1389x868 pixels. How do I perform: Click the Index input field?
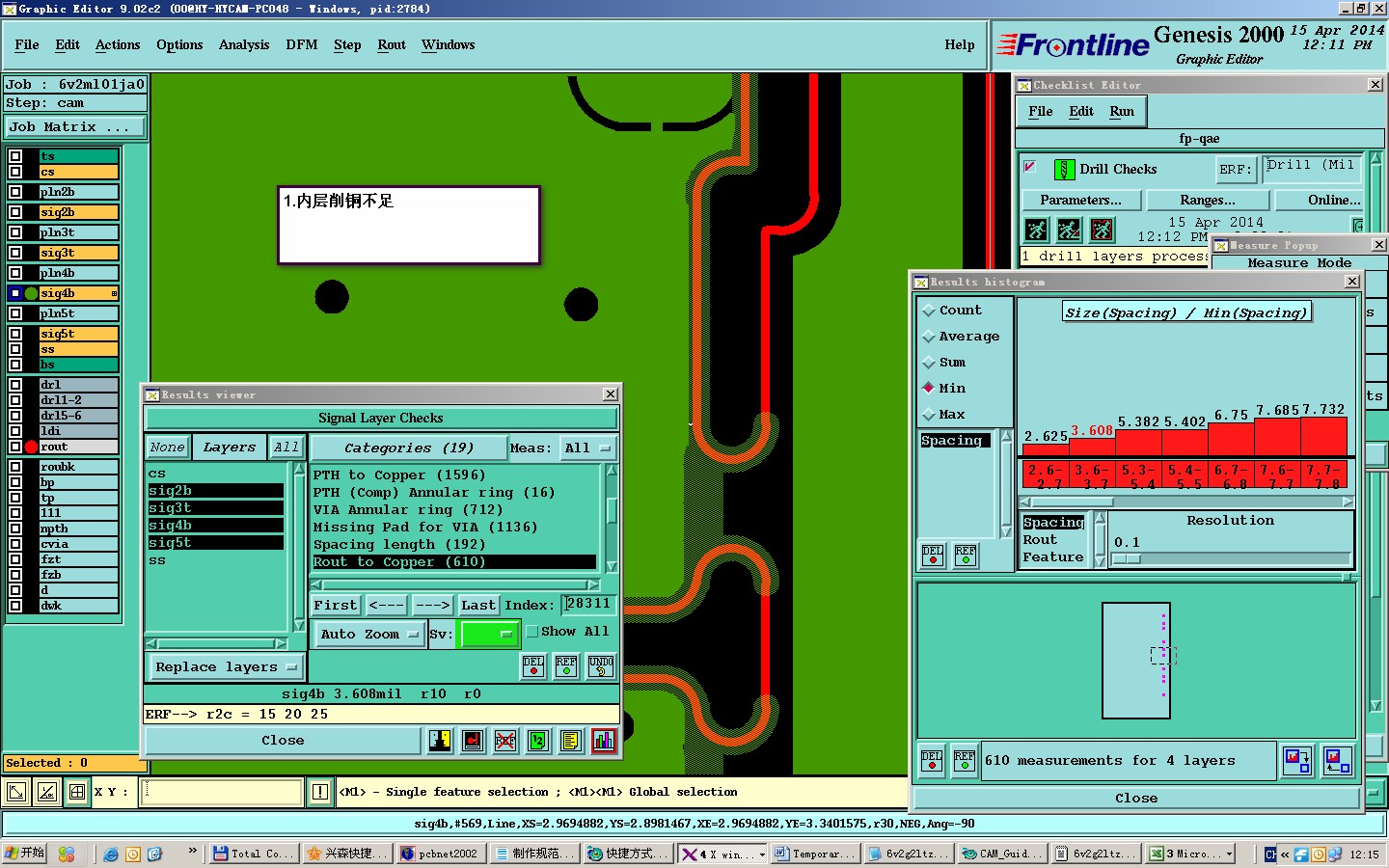tap(589, 605)
